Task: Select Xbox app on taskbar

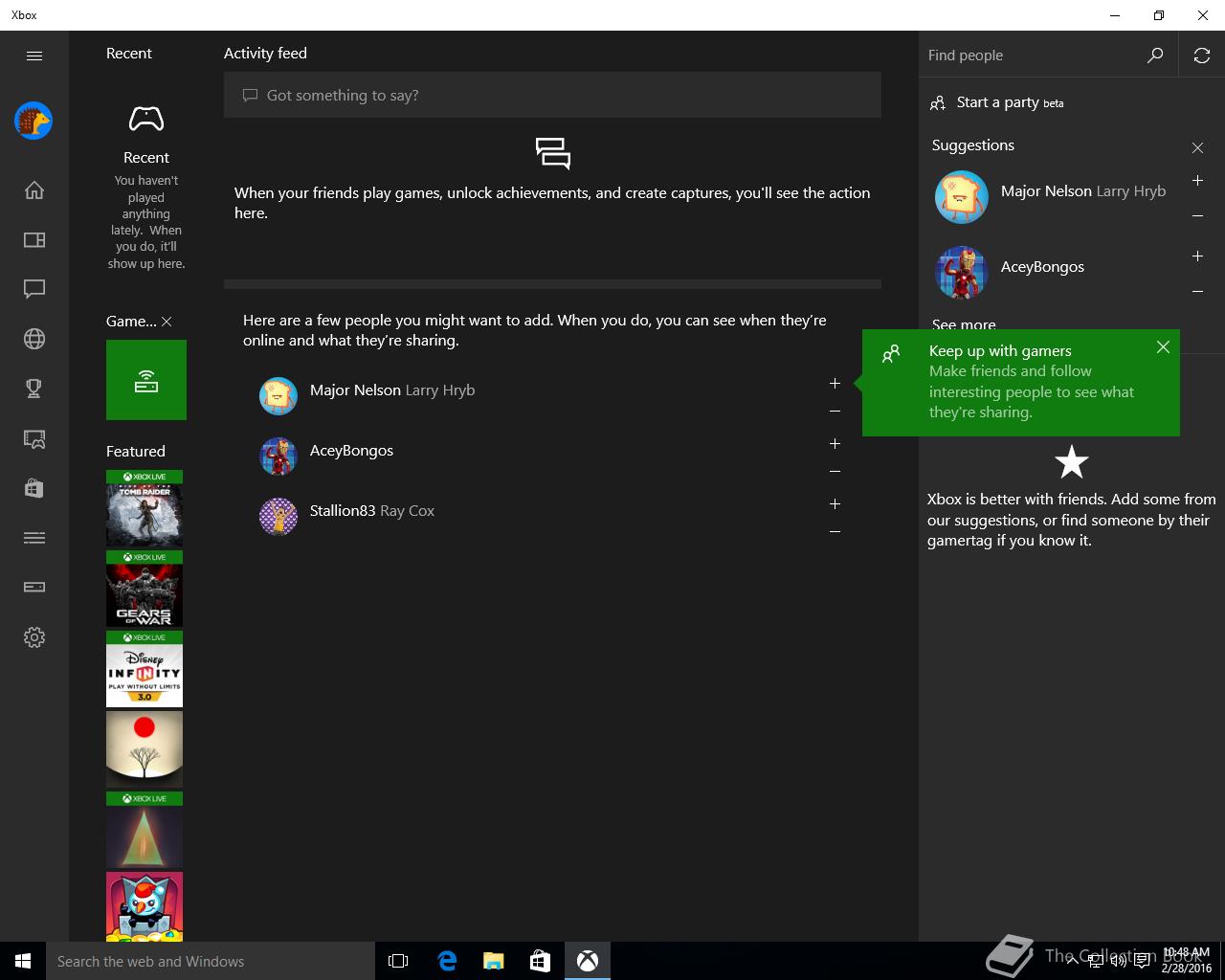Action: (588, 961)
